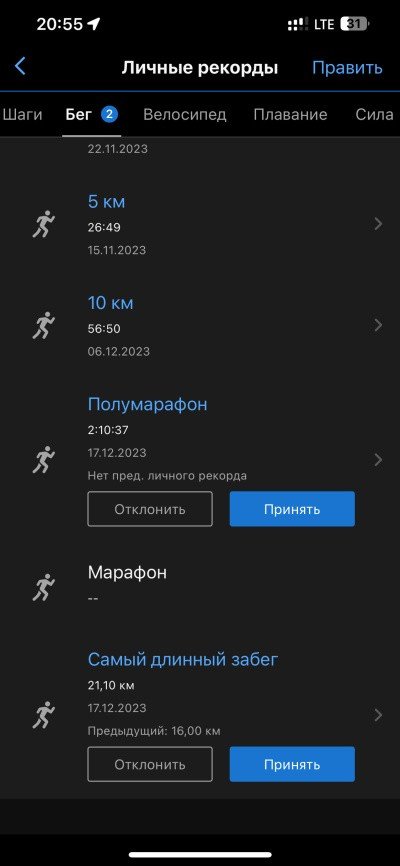This screenshot has height=866, width=400.
Task: Decline the longest run record with Отклонить
Action: [x=150, y=764]
